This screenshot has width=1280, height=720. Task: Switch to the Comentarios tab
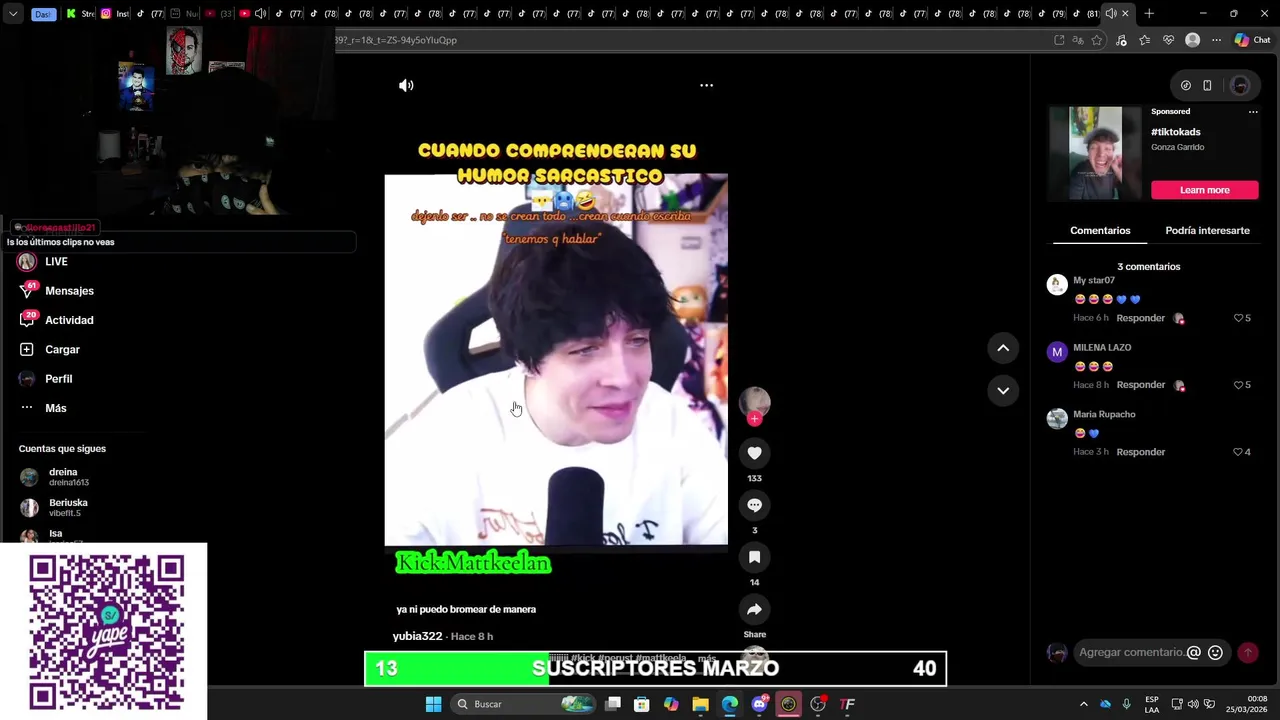pyautogui.click(x=1100, y=231)
